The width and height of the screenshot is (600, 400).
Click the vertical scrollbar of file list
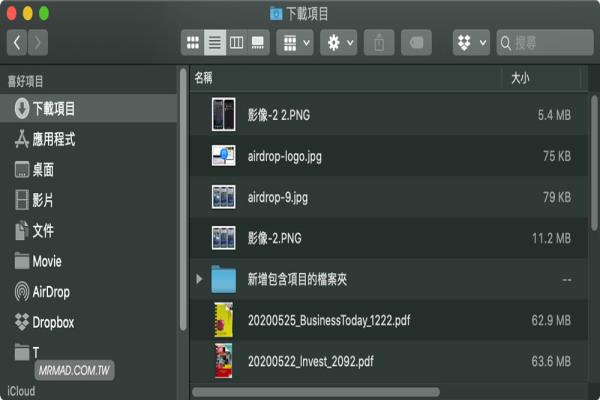click(594, 163)
